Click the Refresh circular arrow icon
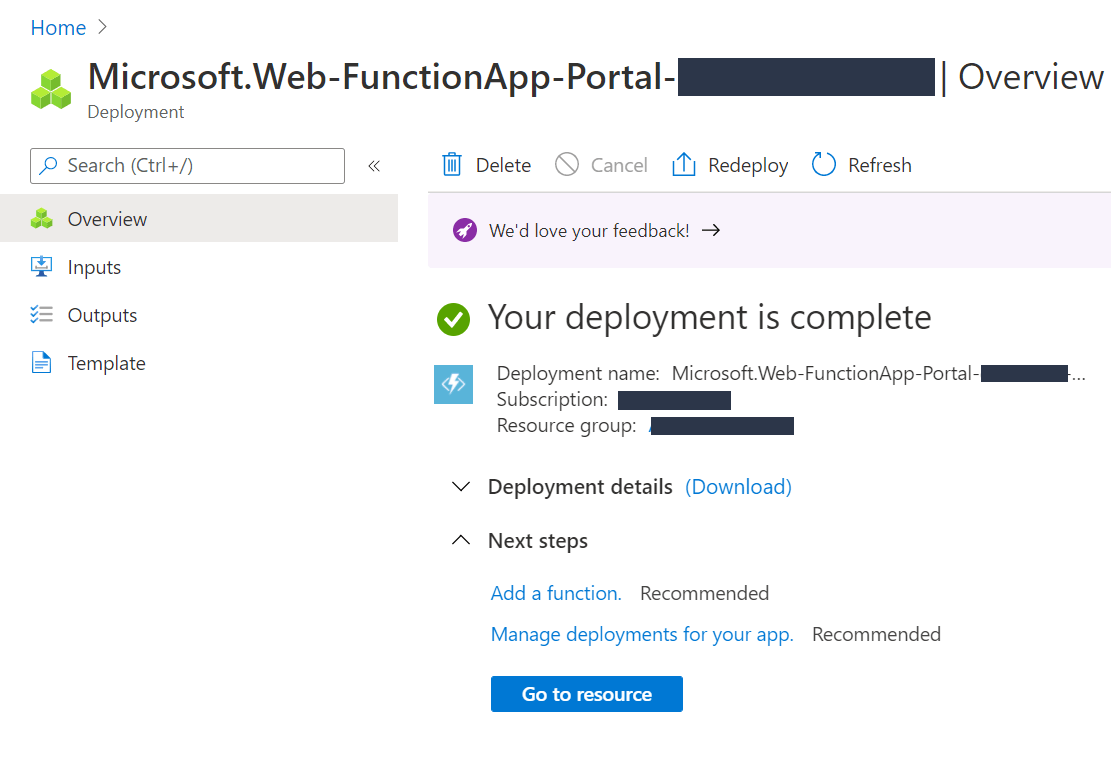 coord(824,164)
